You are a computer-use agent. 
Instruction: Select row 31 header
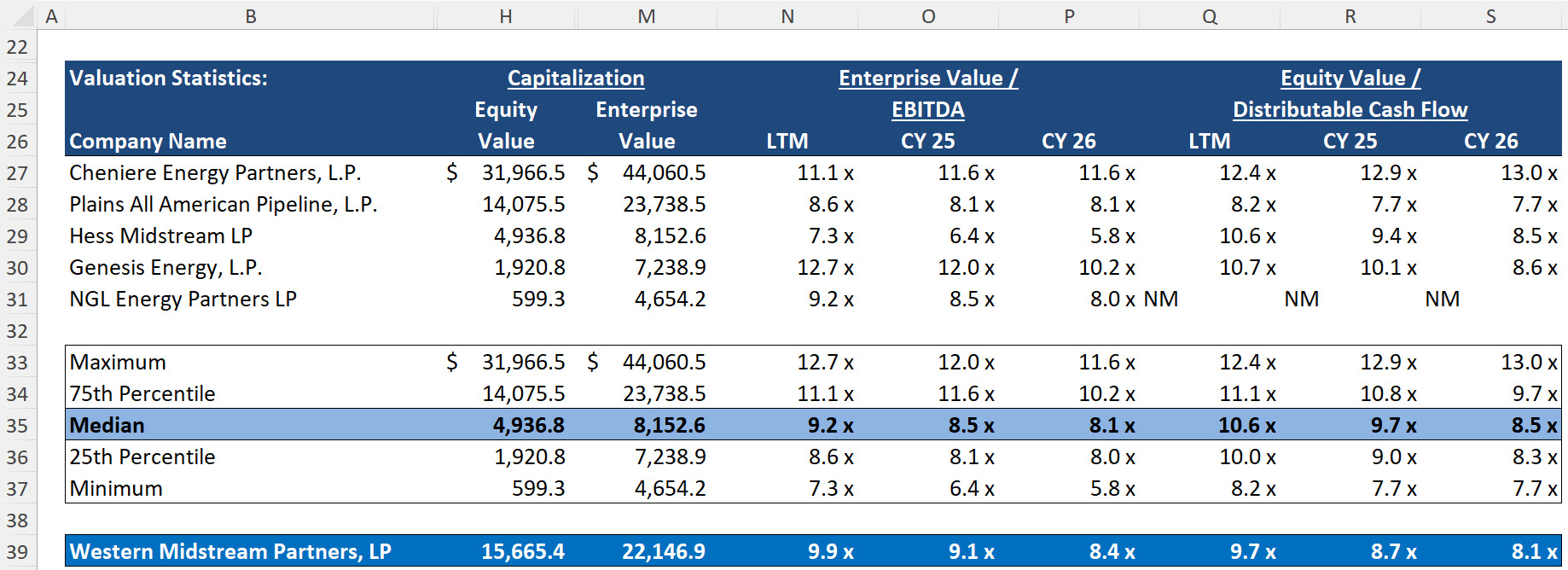click(18, 300)
